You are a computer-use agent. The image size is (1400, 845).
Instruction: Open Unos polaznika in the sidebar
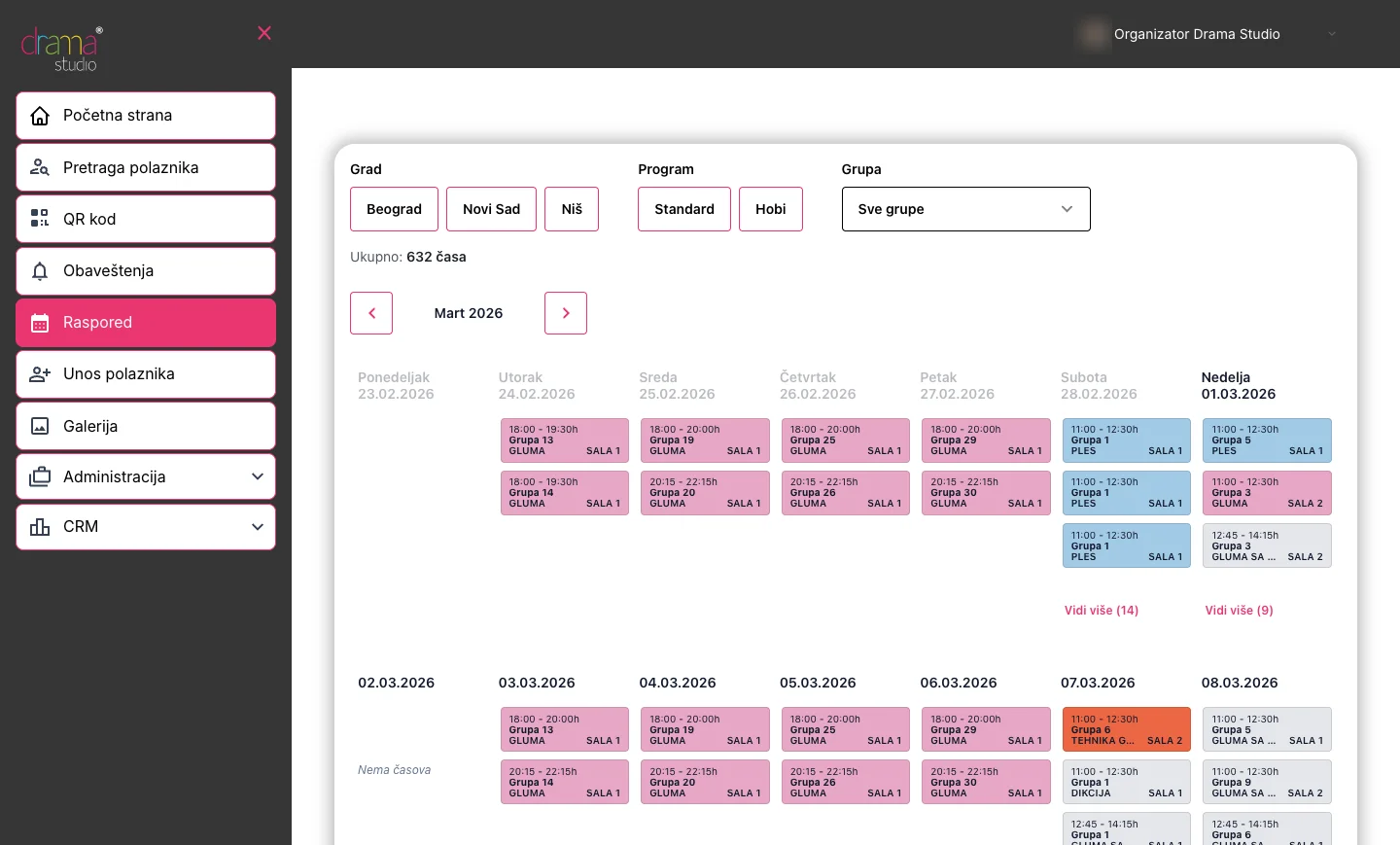click(x=146, y=374)
